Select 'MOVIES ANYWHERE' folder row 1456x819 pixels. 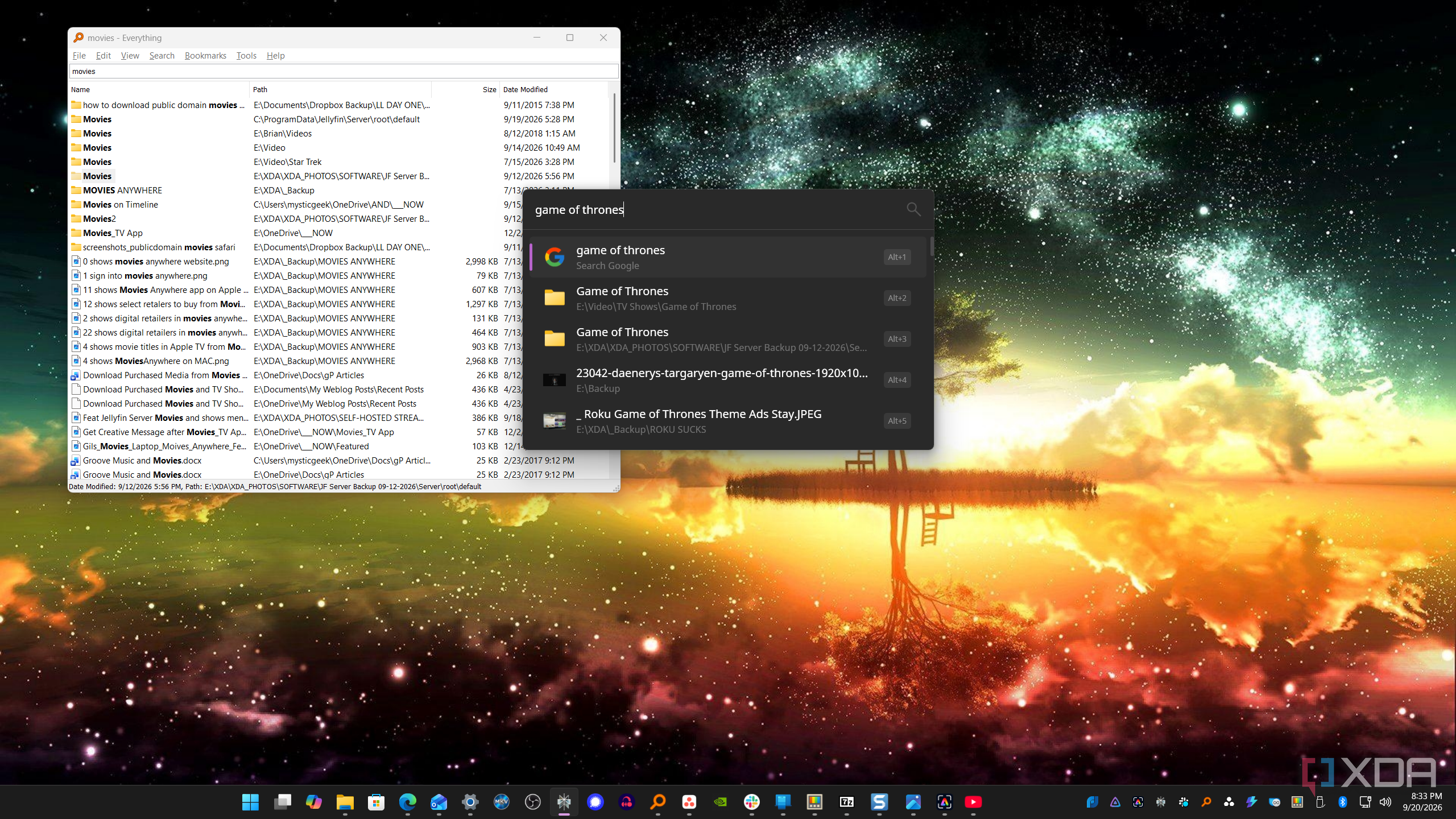(296, 190)
